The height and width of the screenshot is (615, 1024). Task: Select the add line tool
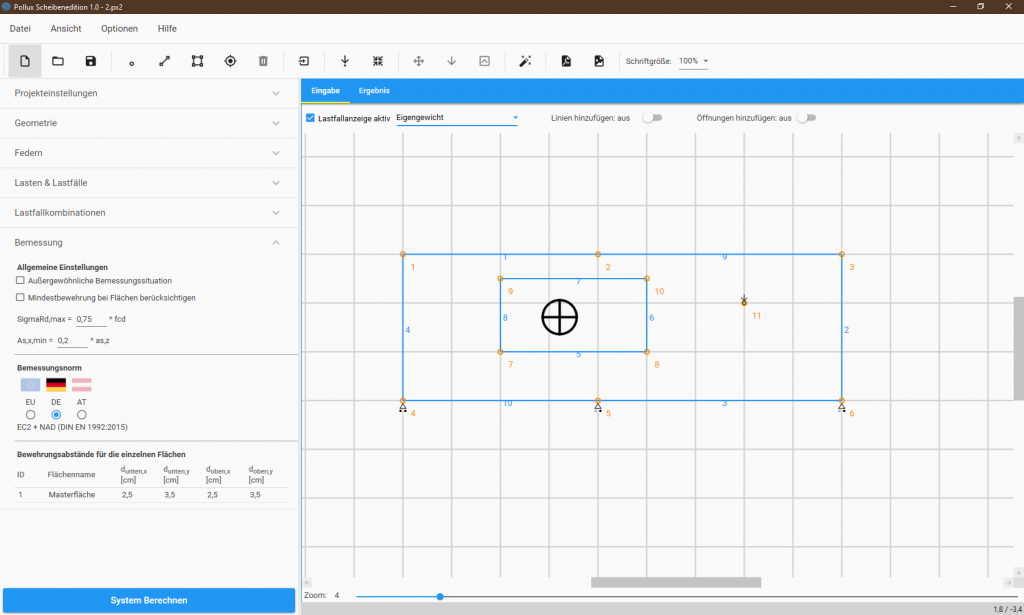click(x=165, y=61)
